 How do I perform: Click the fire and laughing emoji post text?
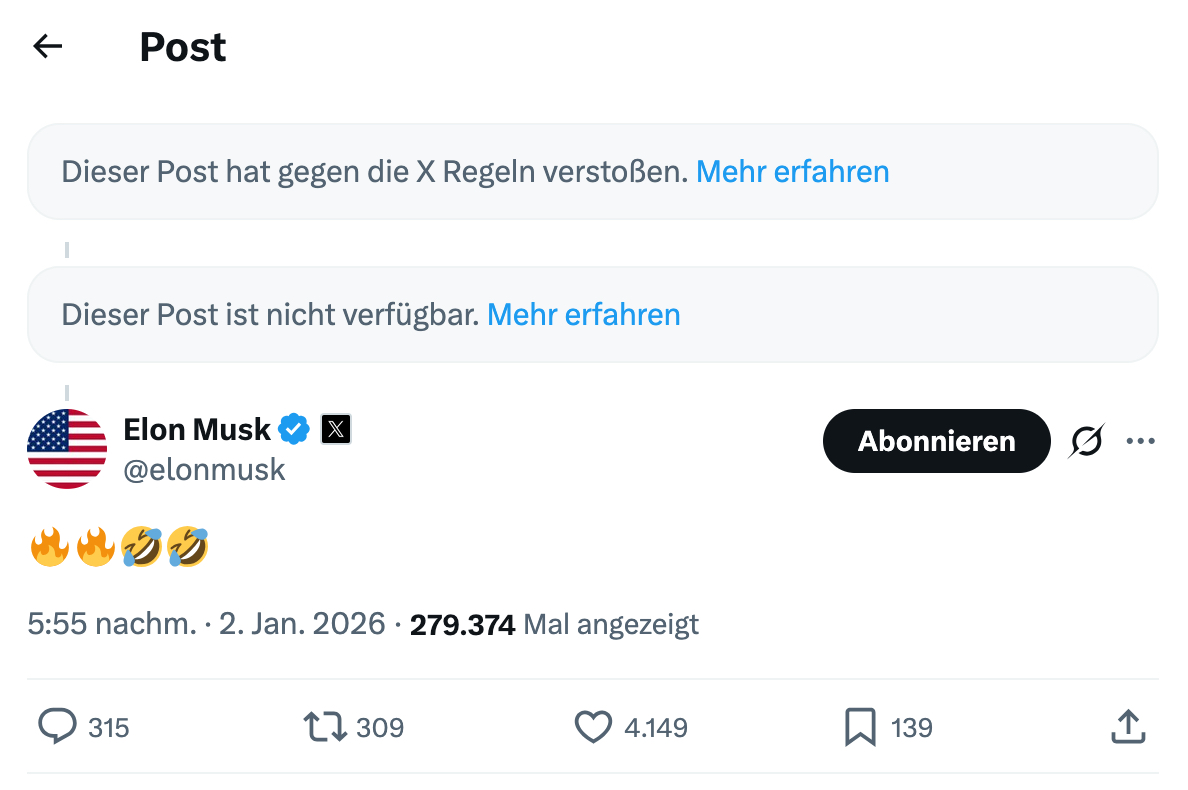point(119,548)
